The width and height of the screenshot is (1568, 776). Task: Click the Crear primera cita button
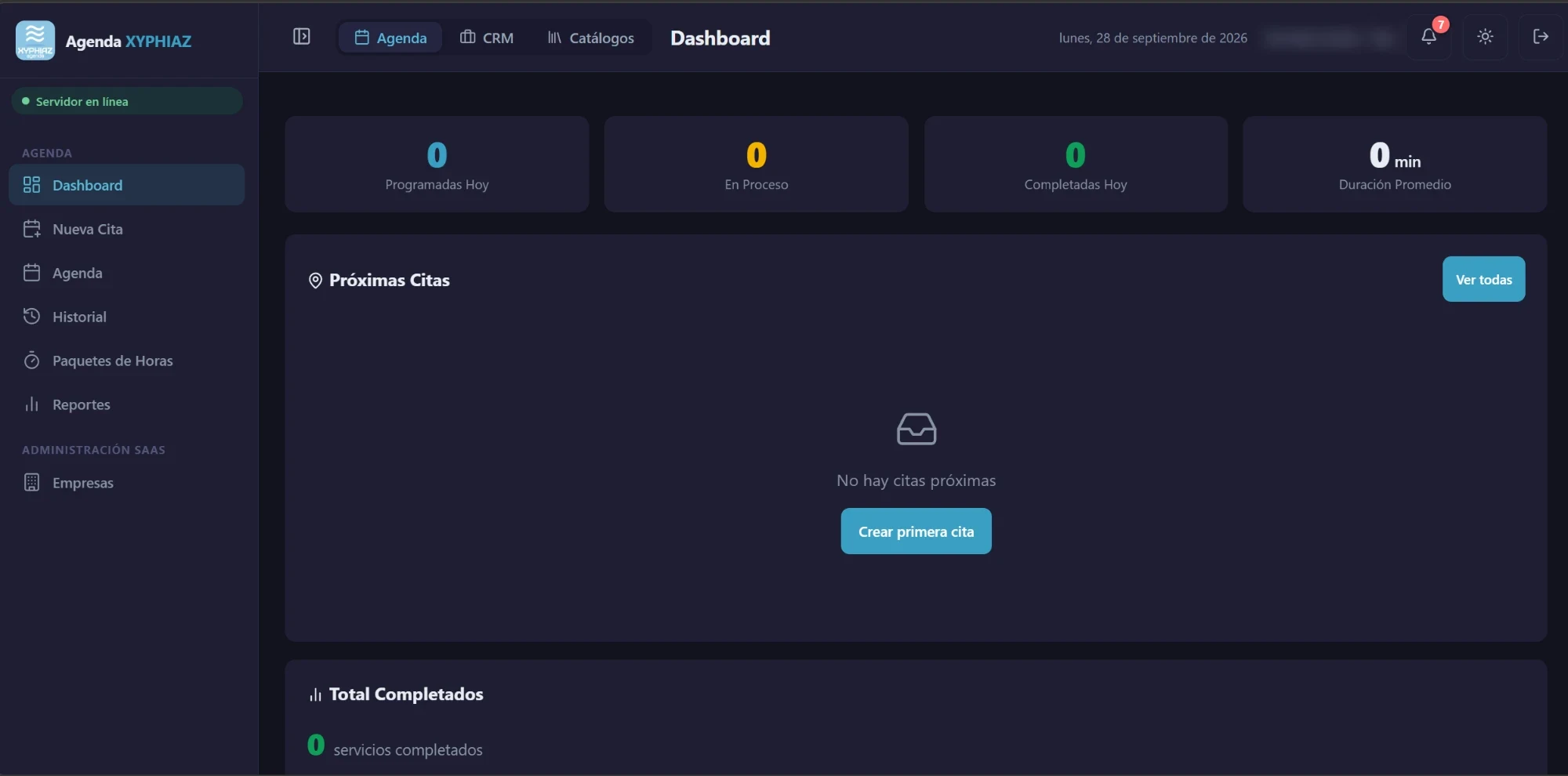pos(916,531)
